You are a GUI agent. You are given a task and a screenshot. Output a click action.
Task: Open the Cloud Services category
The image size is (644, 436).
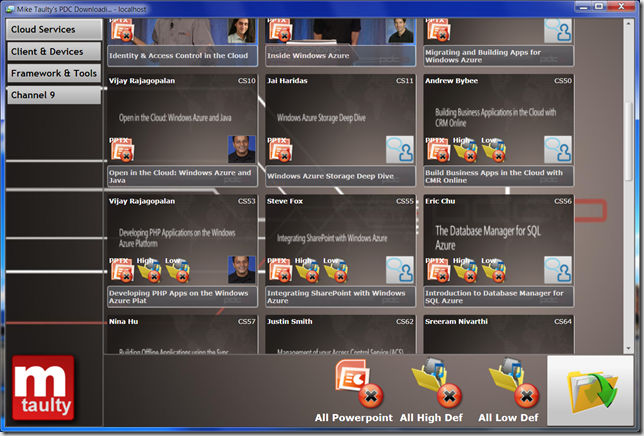click(54, 30)
